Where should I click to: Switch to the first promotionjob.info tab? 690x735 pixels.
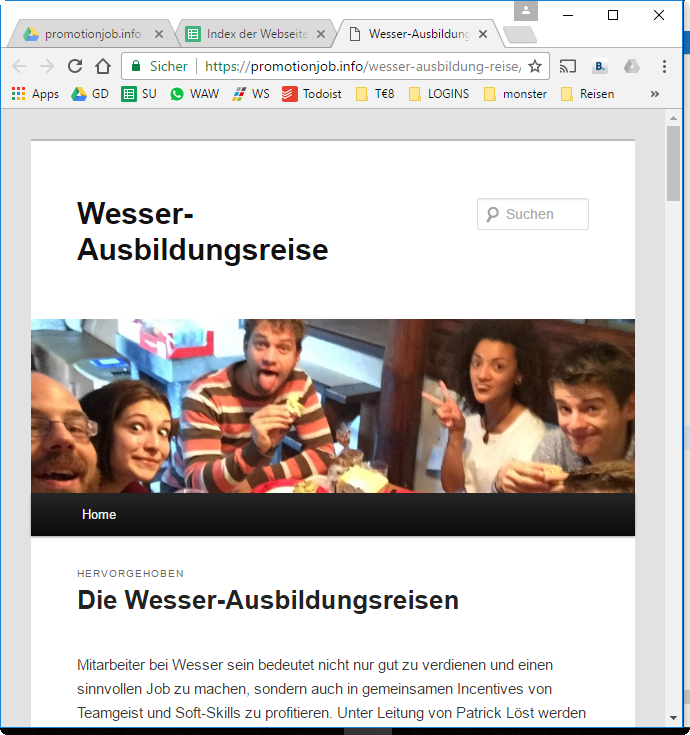click(90, 34)
